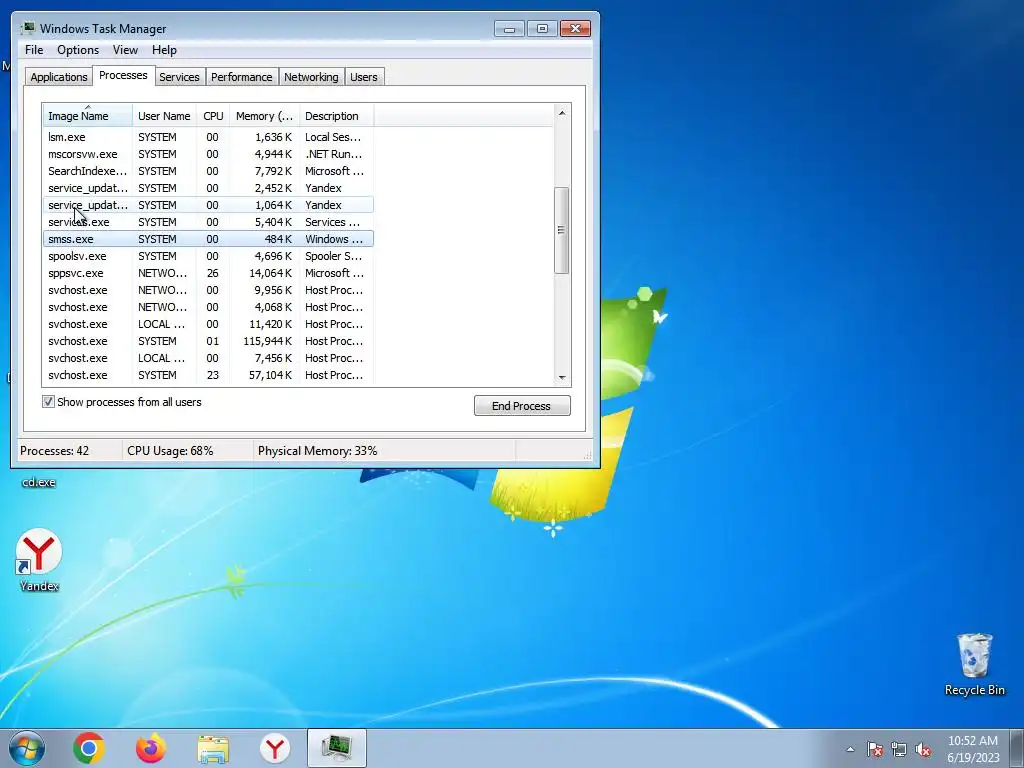Open the File menu
This screenshot has width=1024, height=768.
tap(34, 50)
